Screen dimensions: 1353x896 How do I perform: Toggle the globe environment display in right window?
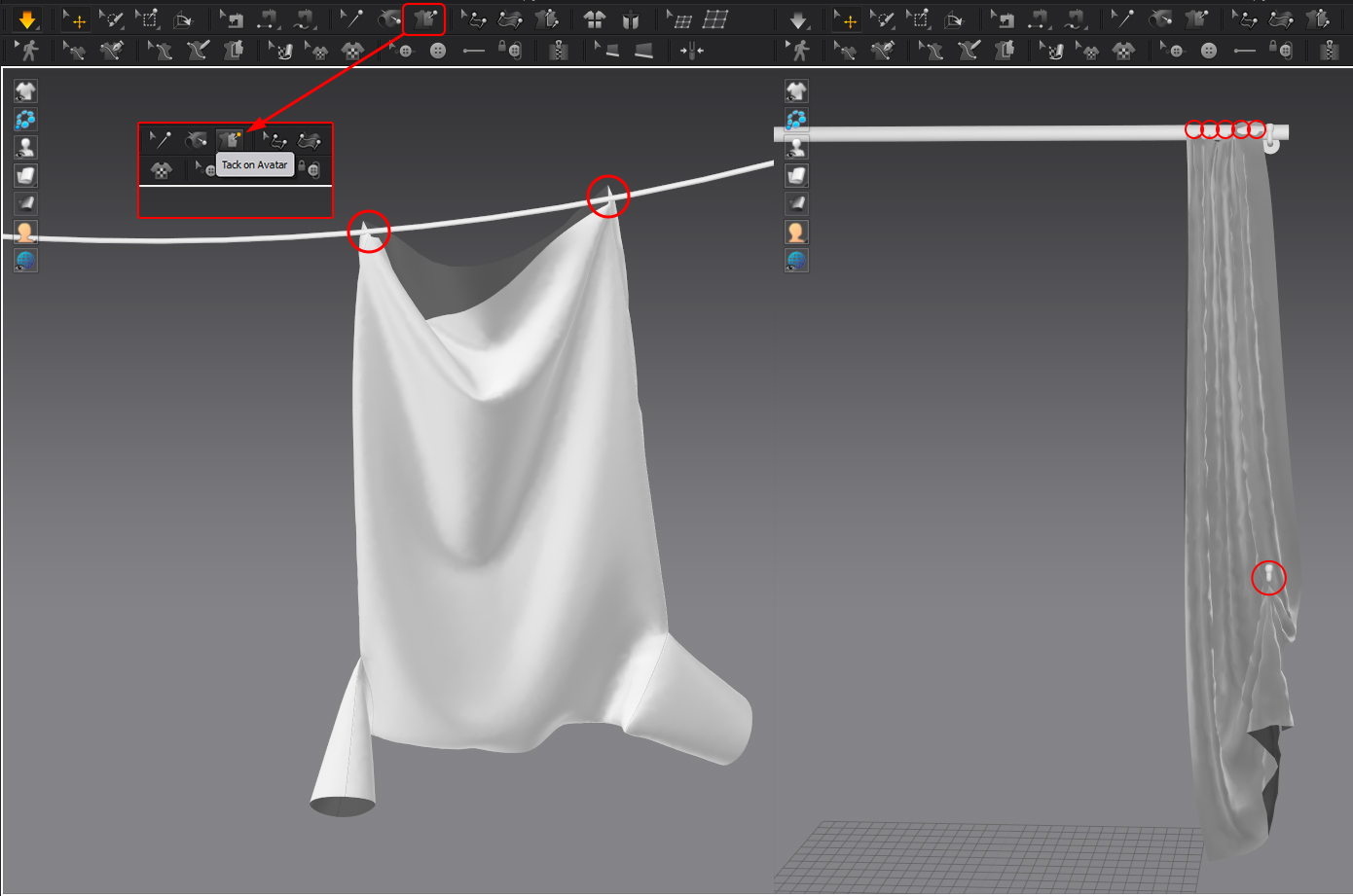[x=796, y=261]
